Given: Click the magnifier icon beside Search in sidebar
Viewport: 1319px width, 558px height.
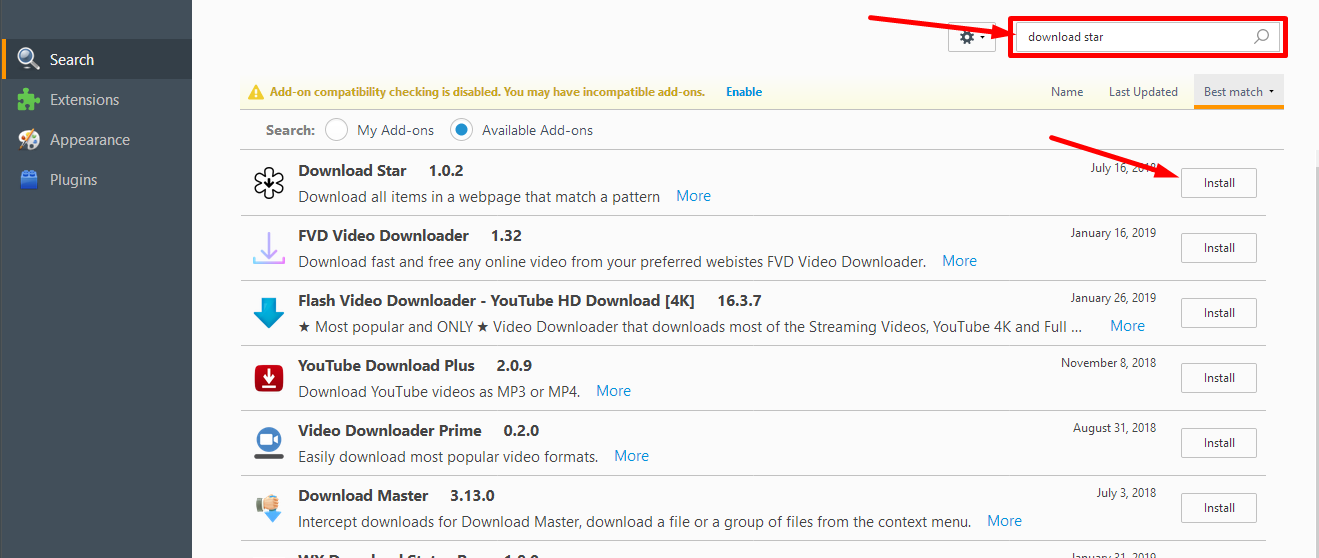Looking at the screenshot, I should [29, 60].
